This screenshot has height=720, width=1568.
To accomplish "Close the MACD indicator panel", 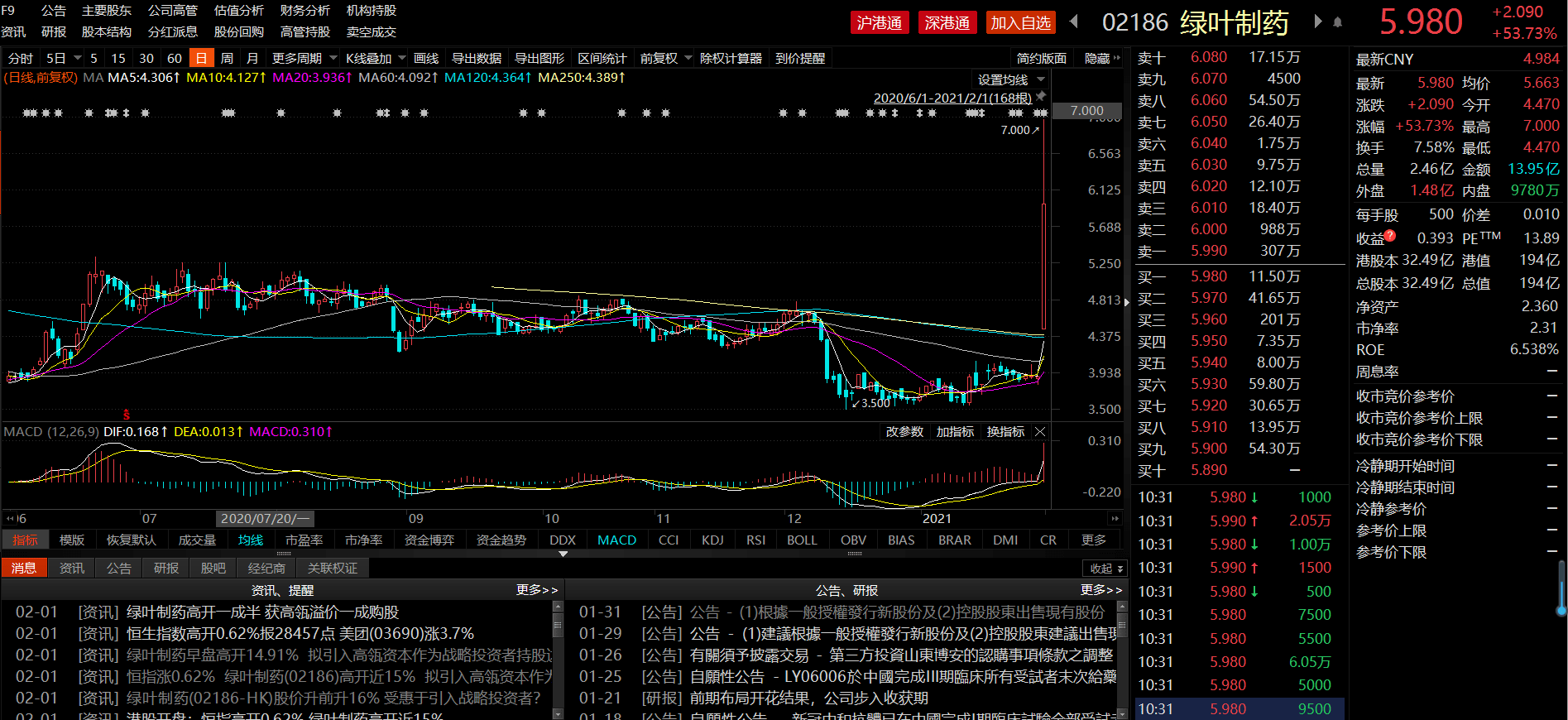I will click(1040, 432).
